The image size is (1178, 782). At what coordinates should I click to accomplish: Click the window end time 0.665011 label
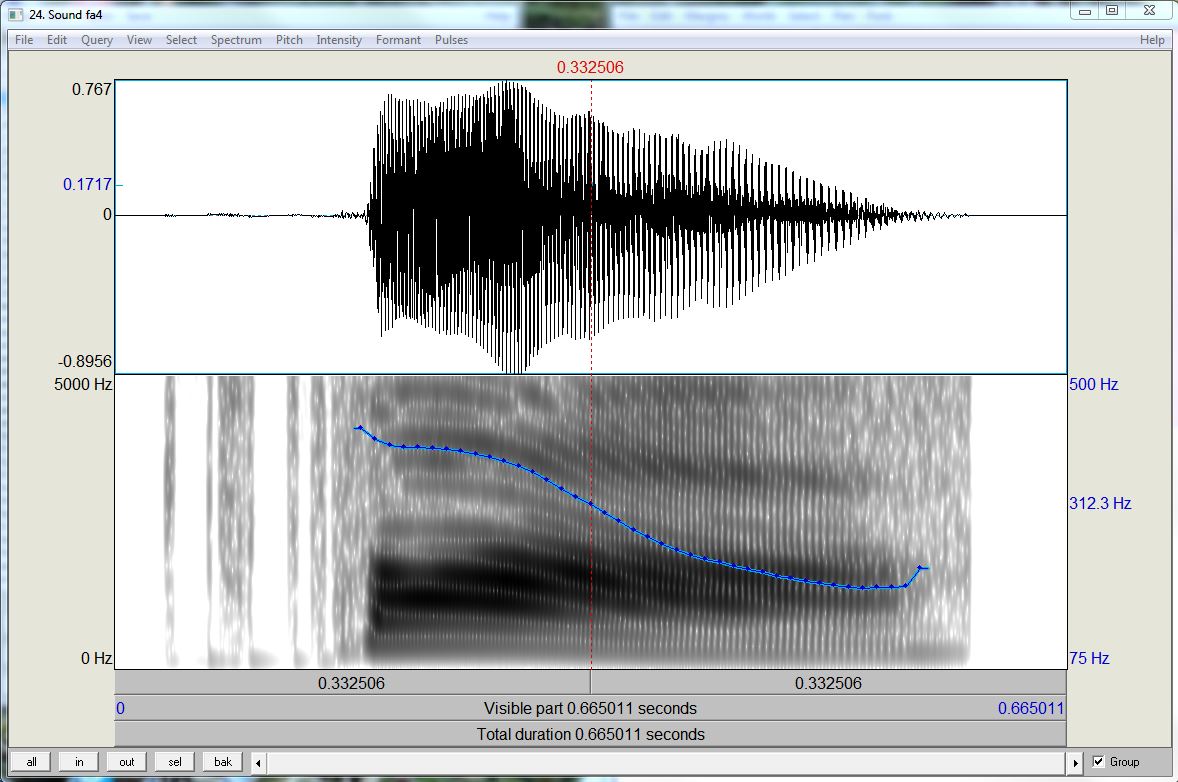1031,708
